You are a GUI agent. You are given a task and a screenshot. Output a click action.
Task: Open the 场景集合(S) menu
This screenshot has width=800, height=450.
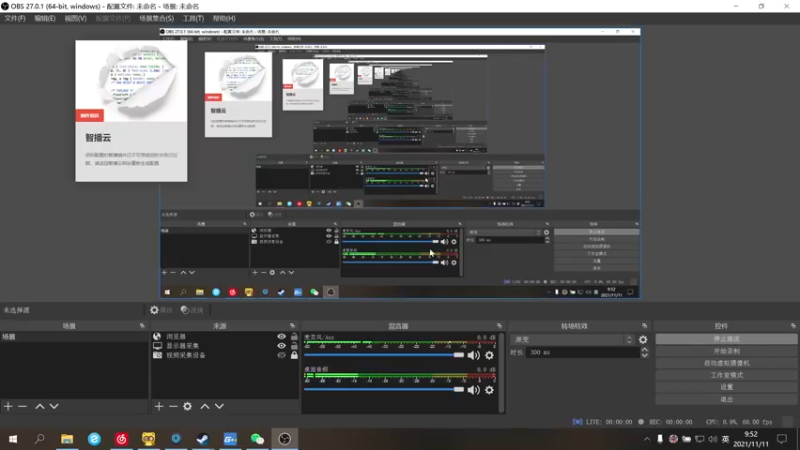click(157, 18)
